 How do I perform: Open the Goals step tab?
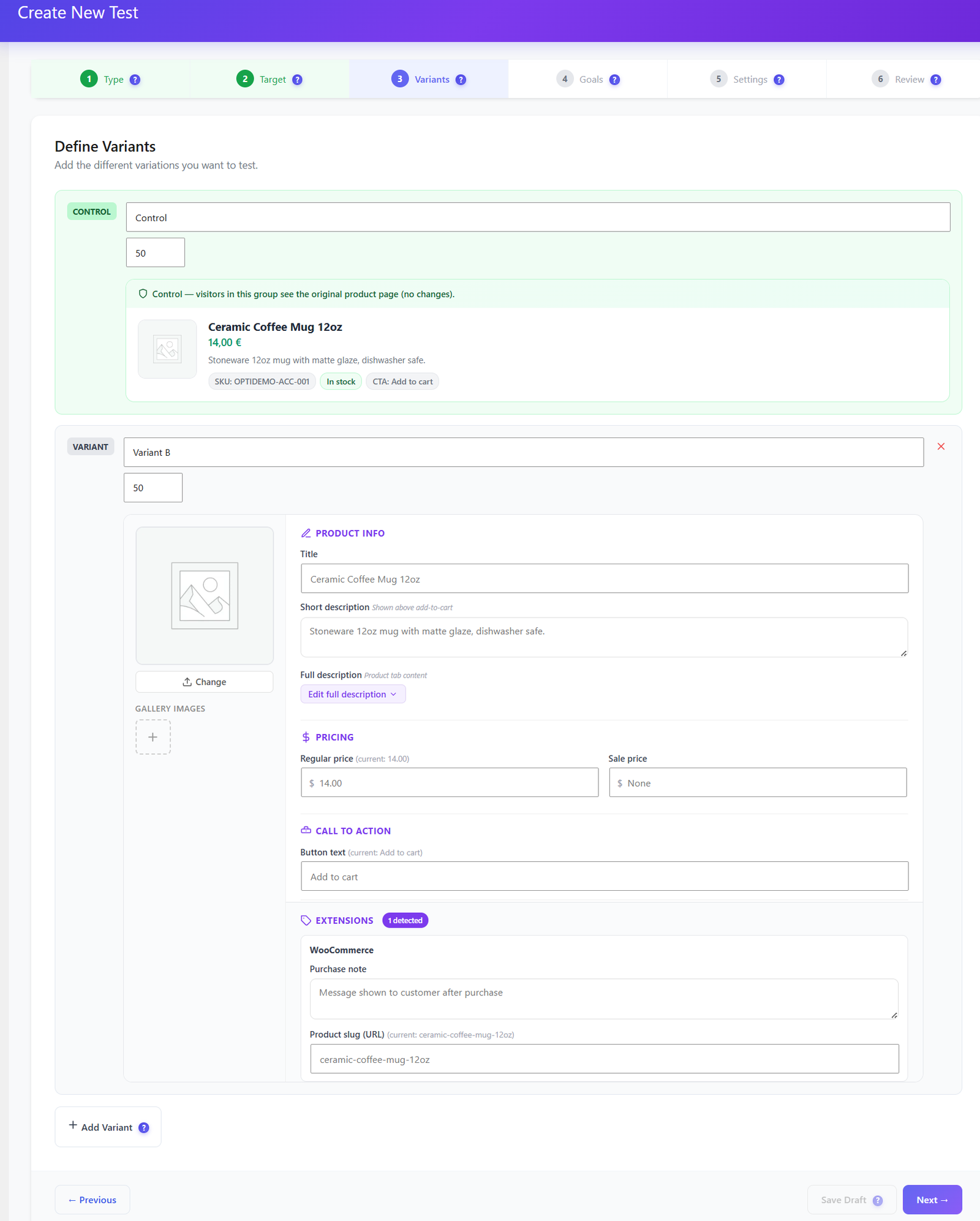tap(588, 79)
